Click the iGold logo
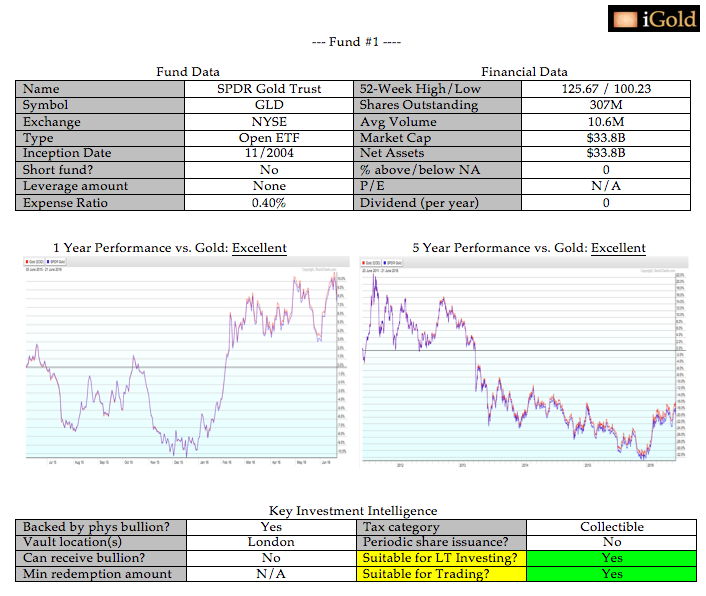This screenshot has width=706, height=596. tap(653, 18)
